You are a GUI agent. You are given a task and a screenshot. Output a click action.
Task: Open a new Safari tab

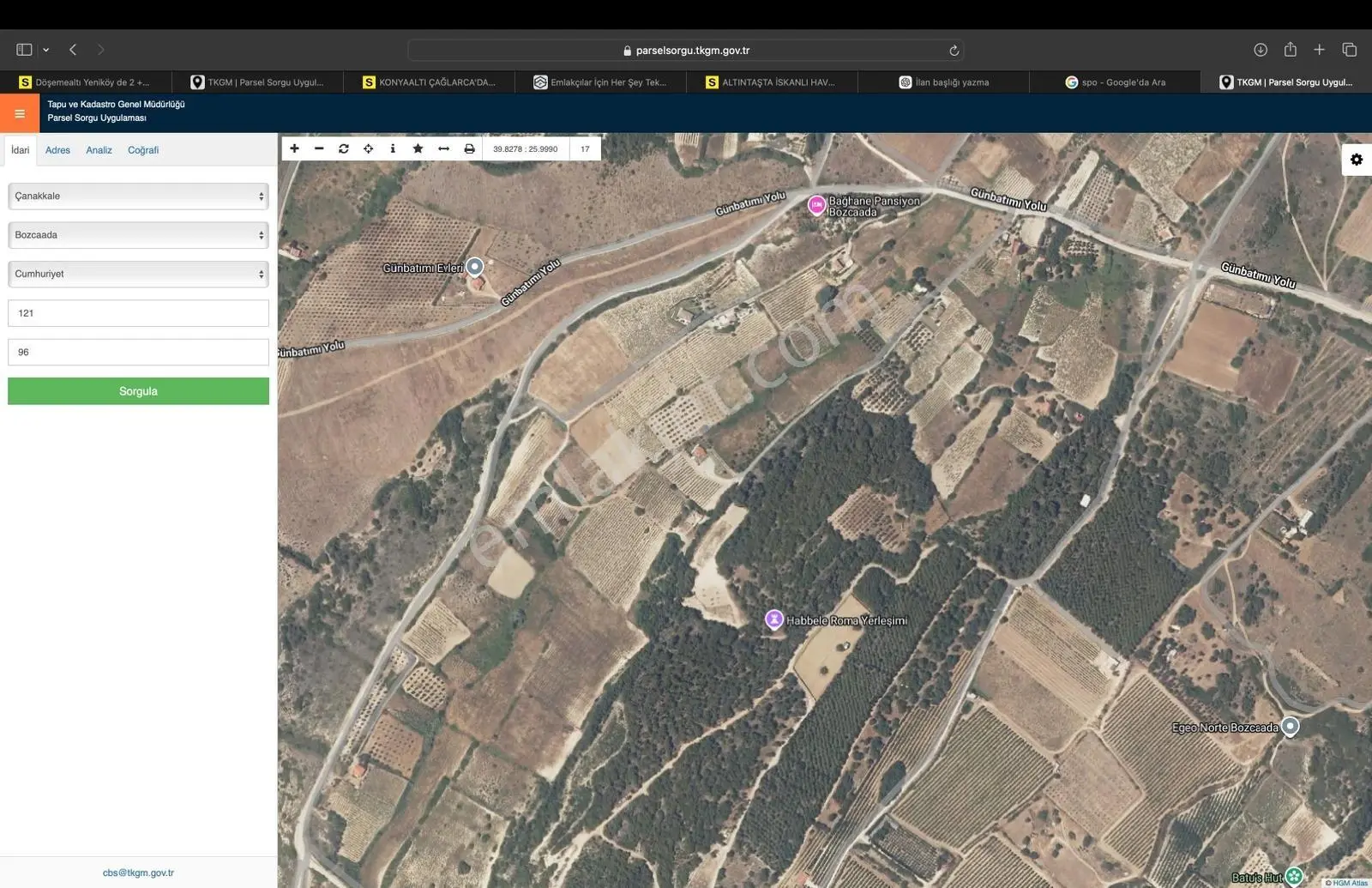click(1320, 50)
